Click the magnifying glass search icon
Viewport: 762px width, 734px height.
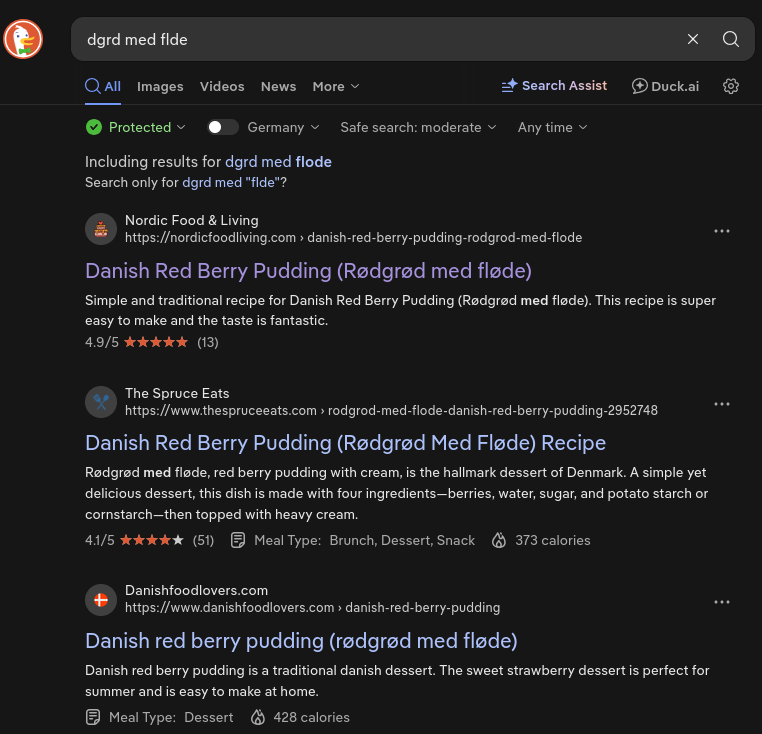point(730,39)
